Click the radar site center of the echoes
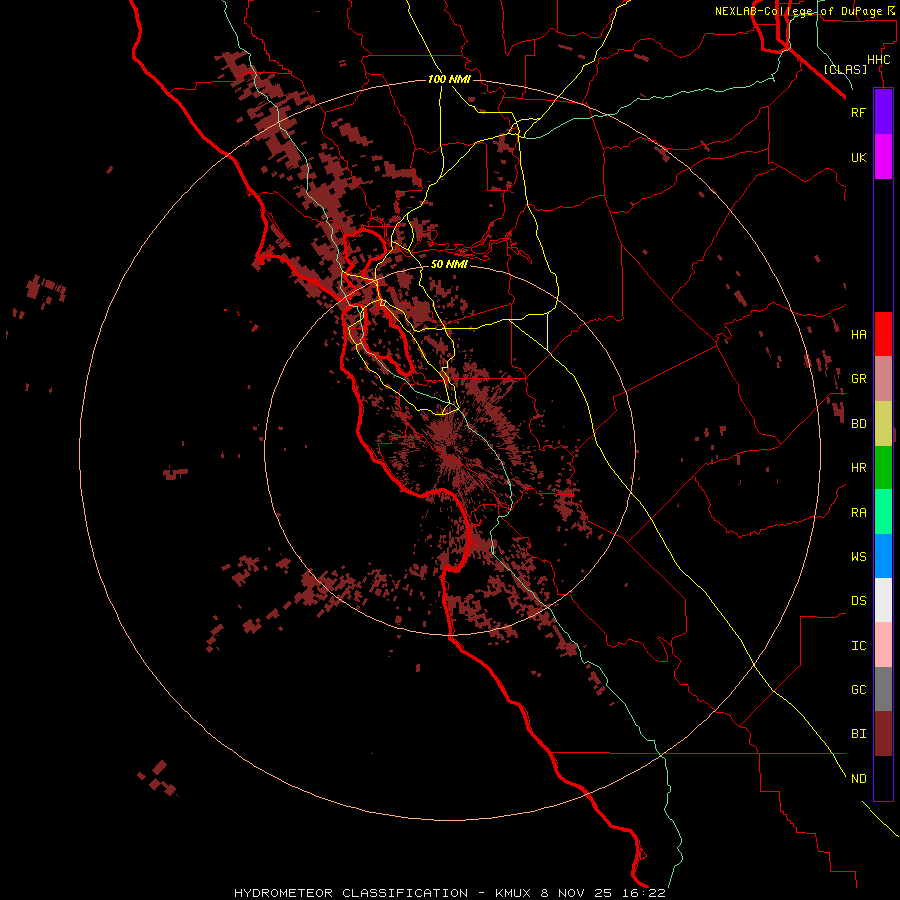 (449, 450)
